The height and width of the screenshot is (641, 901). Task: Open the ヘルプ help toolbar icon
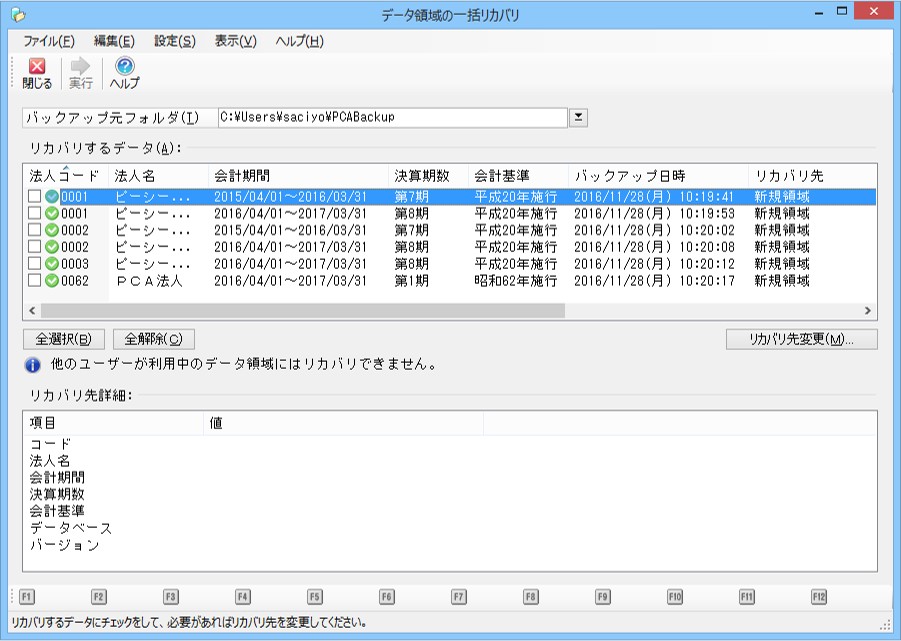[x=124, y=67]
